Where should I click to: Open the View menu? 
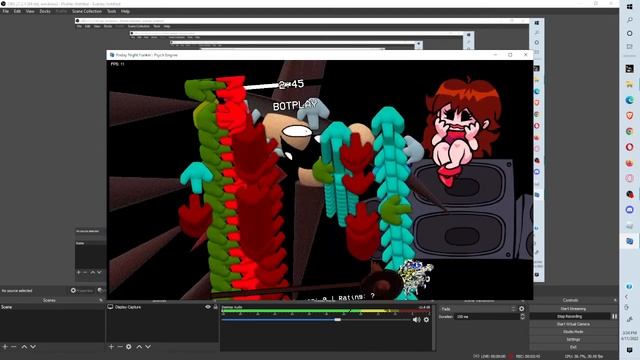click(x=30, y=11)
